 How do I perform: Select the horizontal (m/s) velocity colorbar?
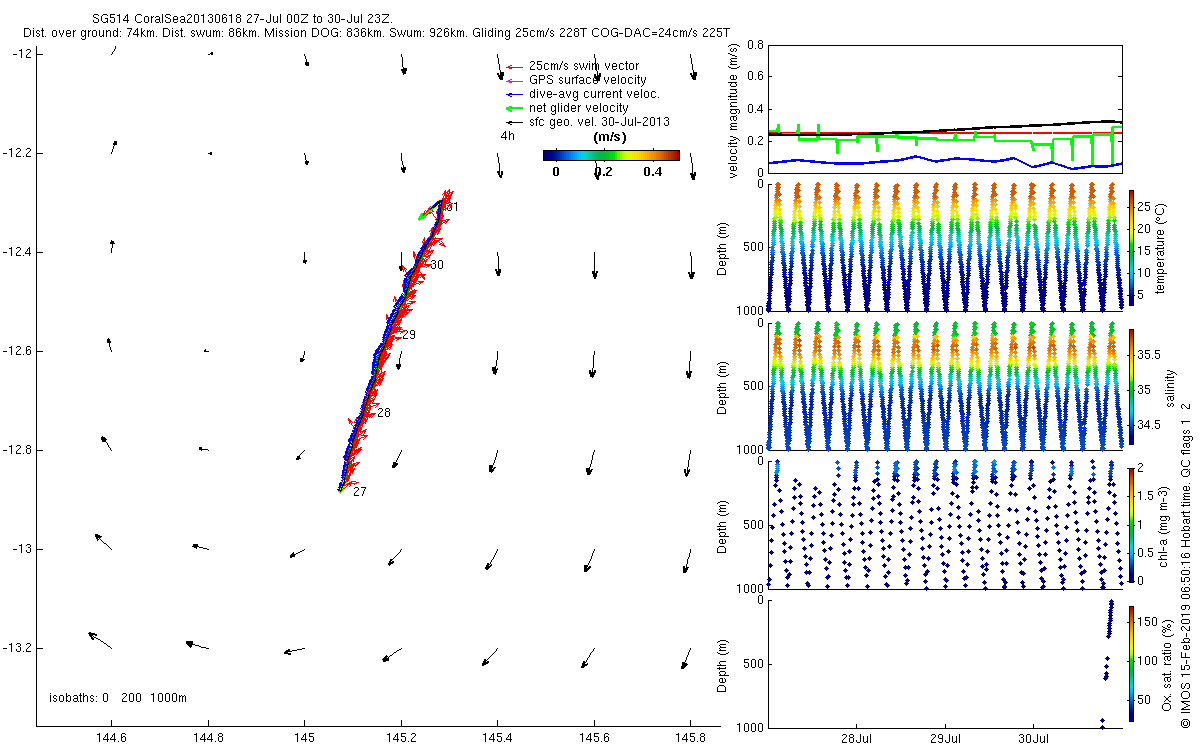611,155
